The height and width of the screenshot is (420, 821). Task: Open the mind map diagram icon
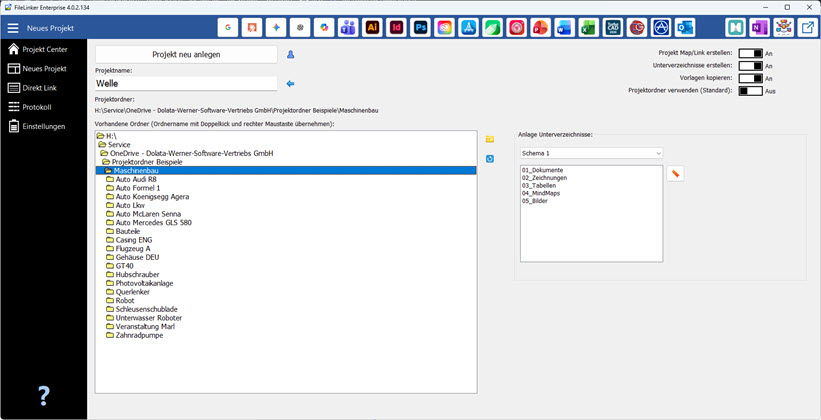coord(784,28)
